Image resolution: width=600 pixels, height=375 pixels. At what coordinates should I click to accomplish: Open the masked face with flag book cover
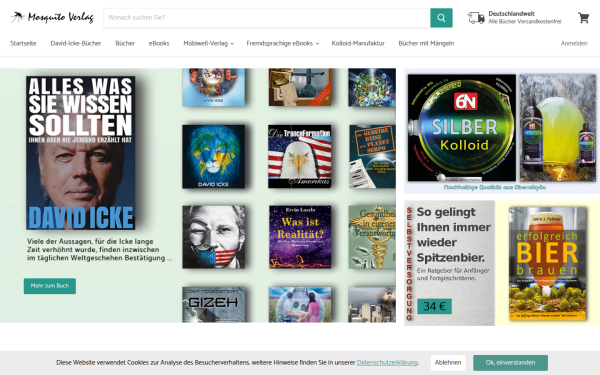coord(214,237)
